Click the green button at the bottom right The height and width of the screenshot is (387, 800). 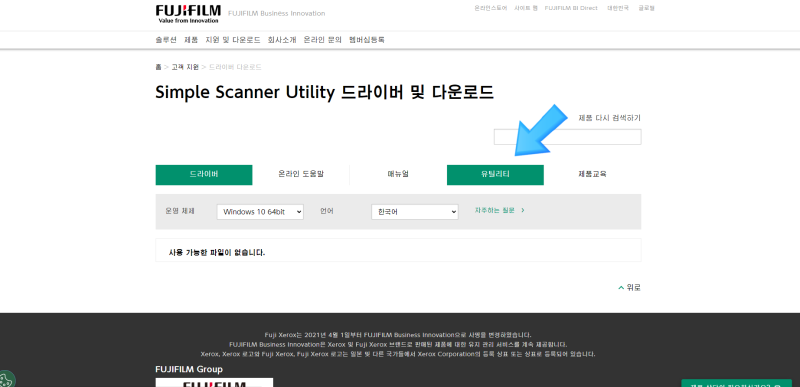click(x=737, y=383)
